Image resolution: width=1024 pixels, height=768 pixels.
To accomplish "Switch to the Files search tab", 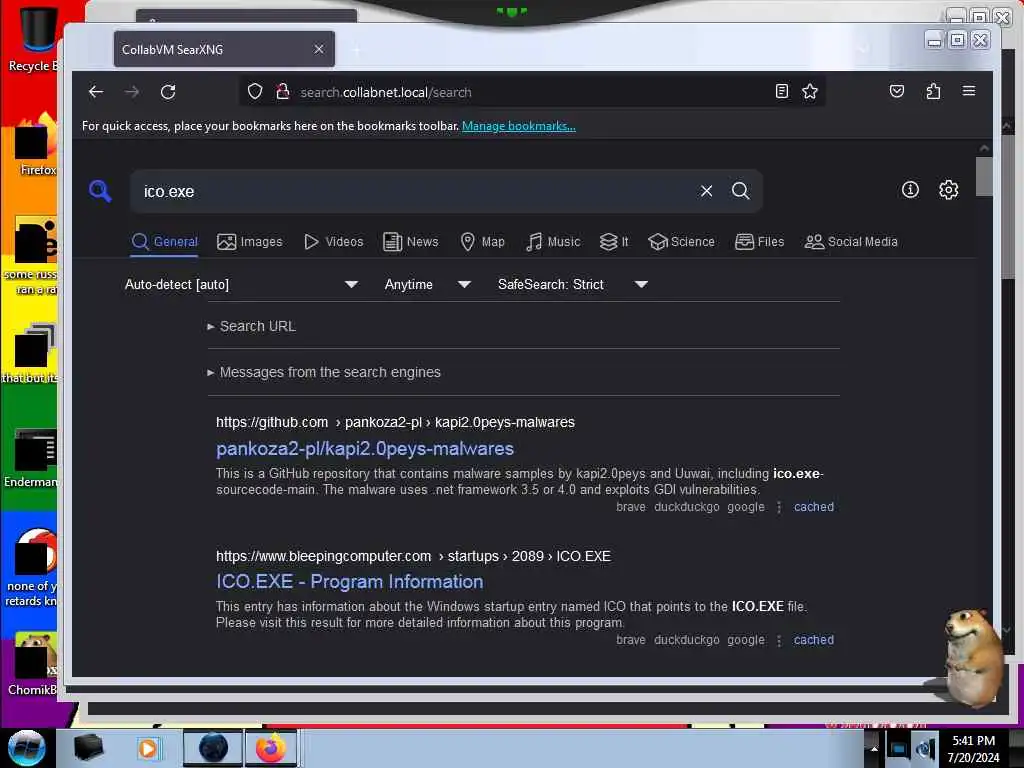I will [x=760, y=242].
